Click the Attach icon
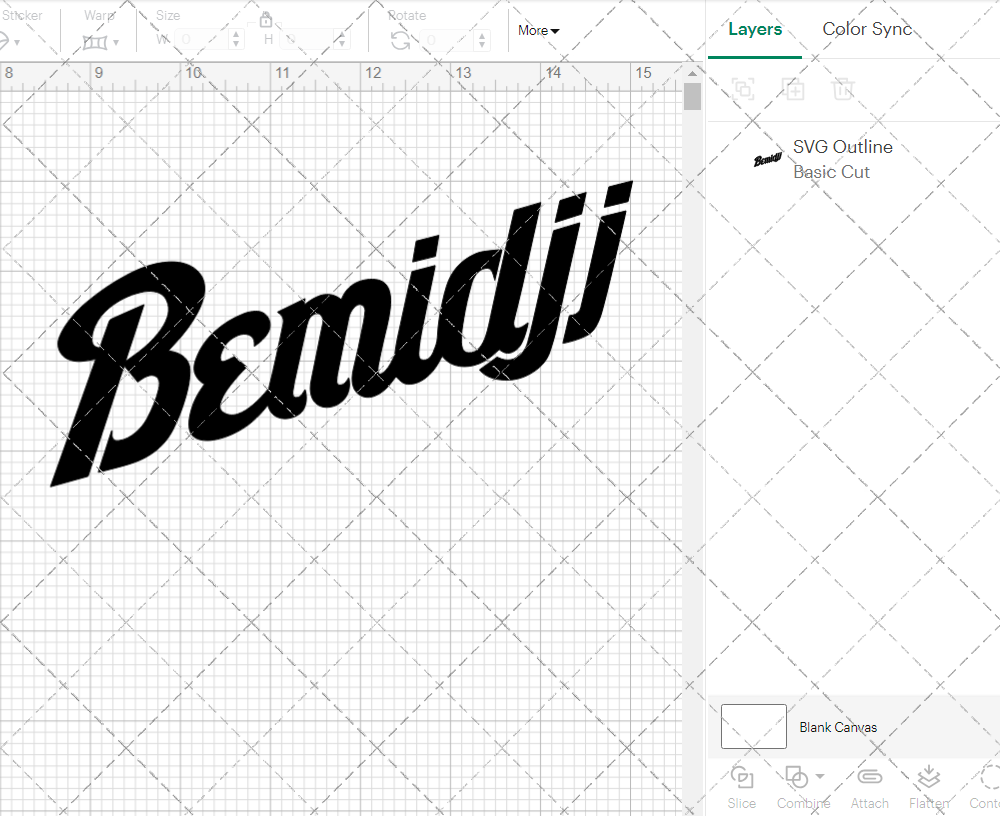The width and height of the screenshot is (1000, 816). [x=869, y=786]
